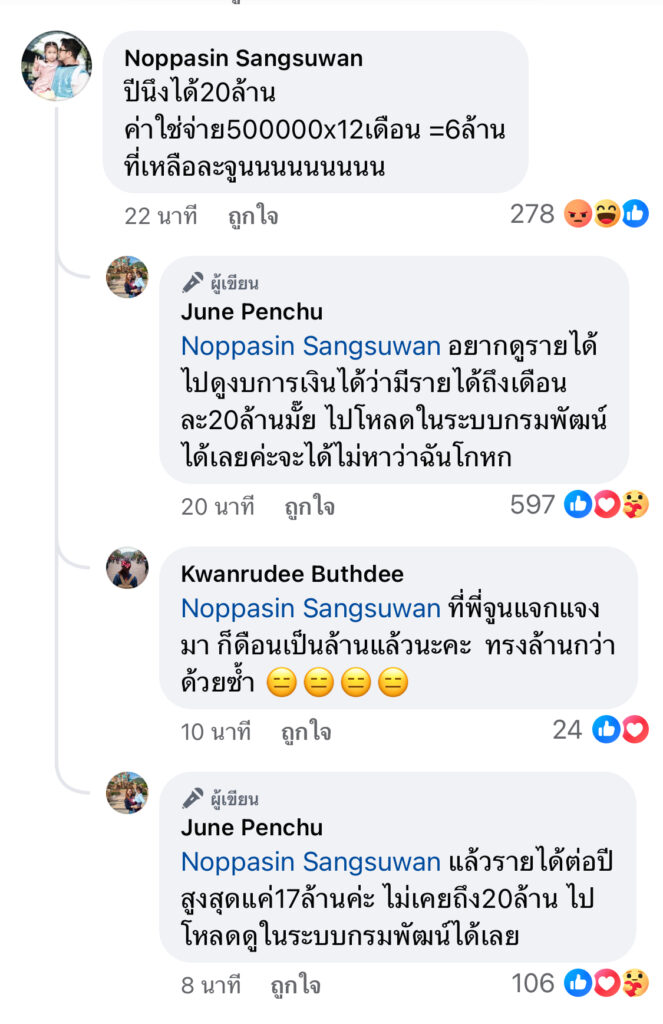This screenshot has height=1024, width=663.
Task: View reactions count 597
Action: 532,505
